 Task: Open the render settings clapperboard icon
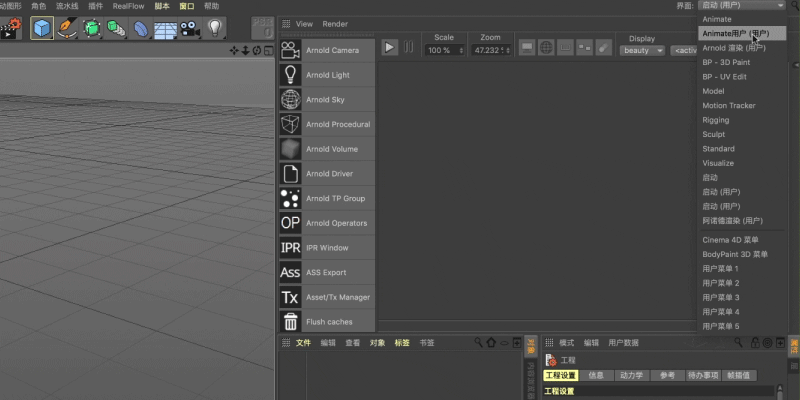point(10,28)
